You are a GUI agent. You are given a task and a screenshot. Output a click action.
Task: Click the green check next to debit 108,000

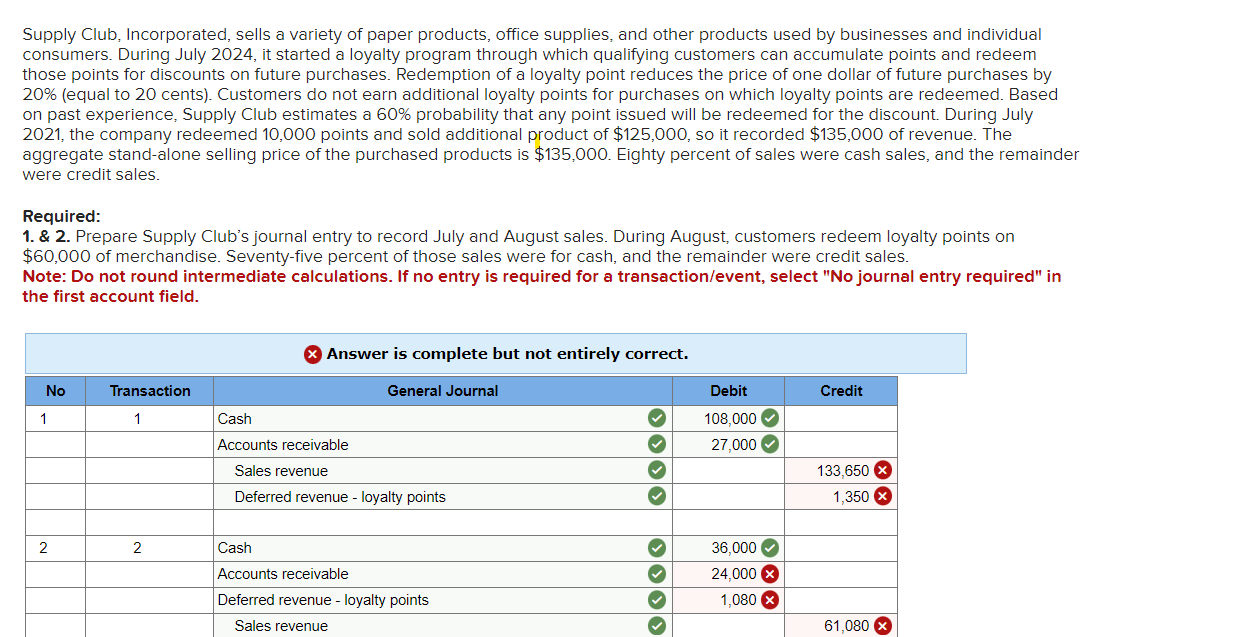770,418
